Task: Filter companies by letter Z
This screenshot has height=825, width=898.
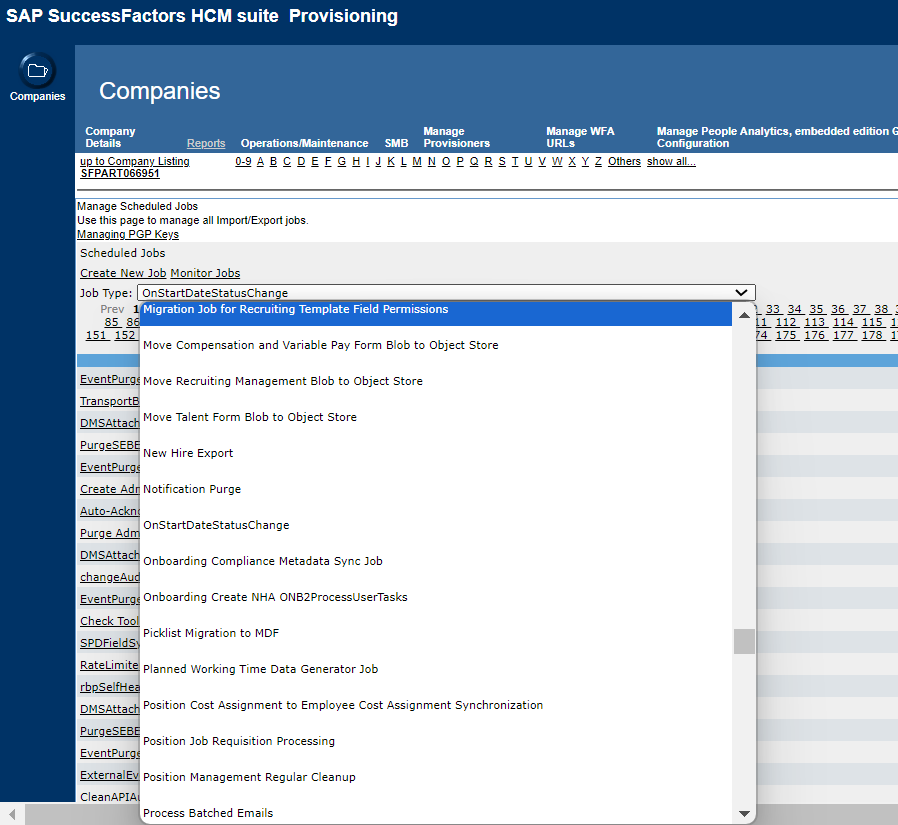Action: tap(598, 161)
